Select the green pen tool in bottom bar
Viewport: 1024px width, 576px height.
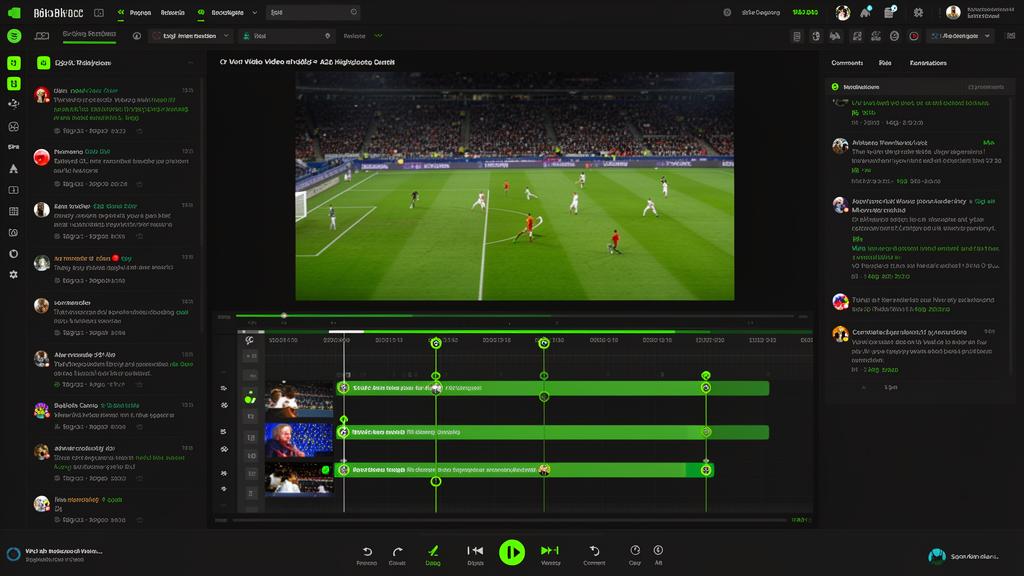point(432,551)
